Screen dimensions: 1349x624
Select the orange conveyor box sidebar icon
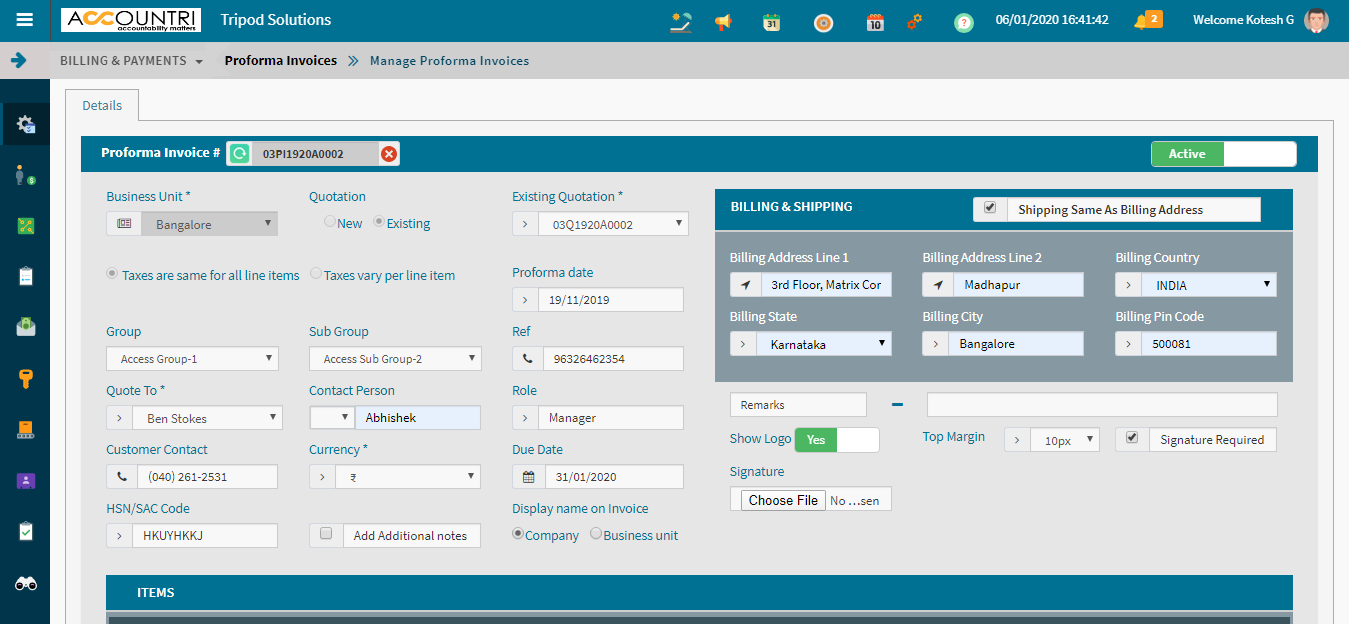[26, 430]
